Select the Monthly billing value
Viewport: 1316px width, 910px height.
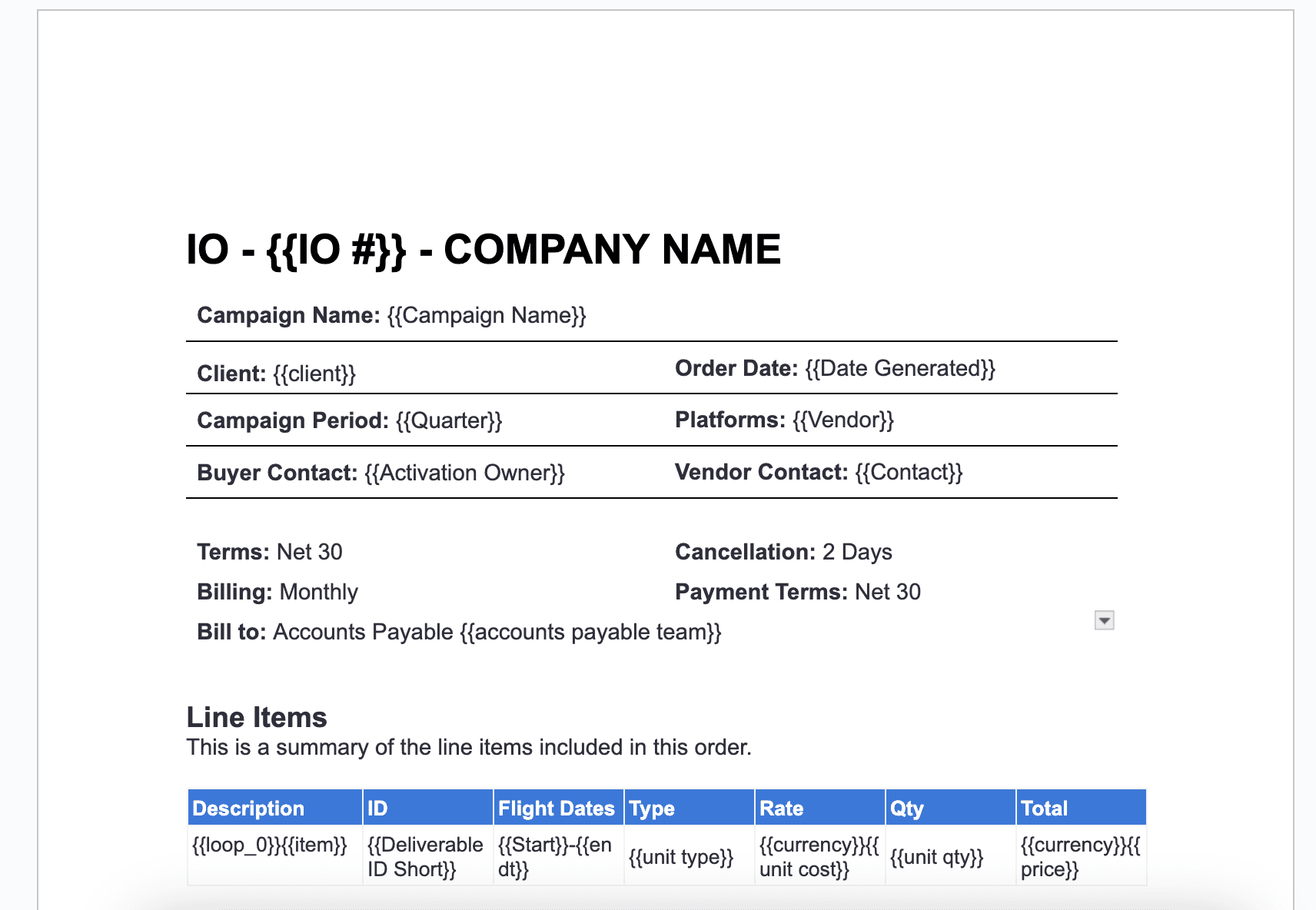[319, 592]
